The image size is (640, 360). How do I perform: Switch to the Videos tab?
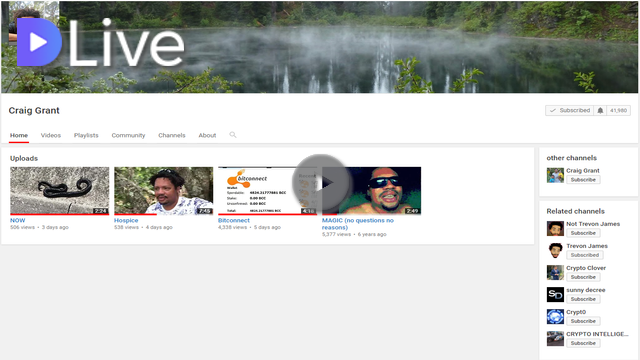point(51,135)
